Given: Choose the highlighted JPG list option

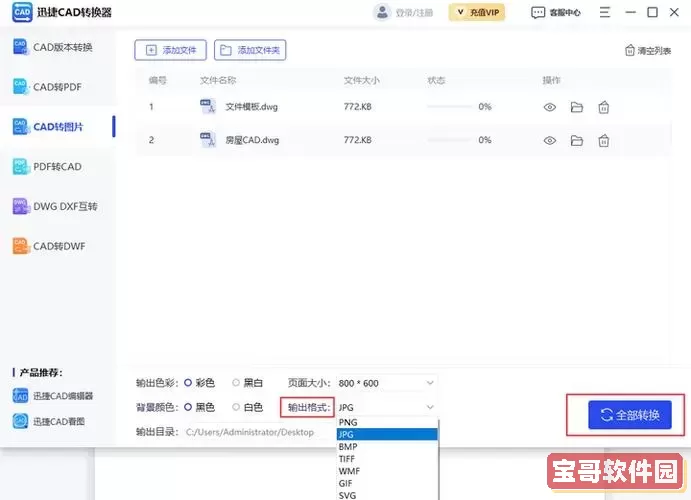Looking at the screenshot, I should click(x=387, y=434).
